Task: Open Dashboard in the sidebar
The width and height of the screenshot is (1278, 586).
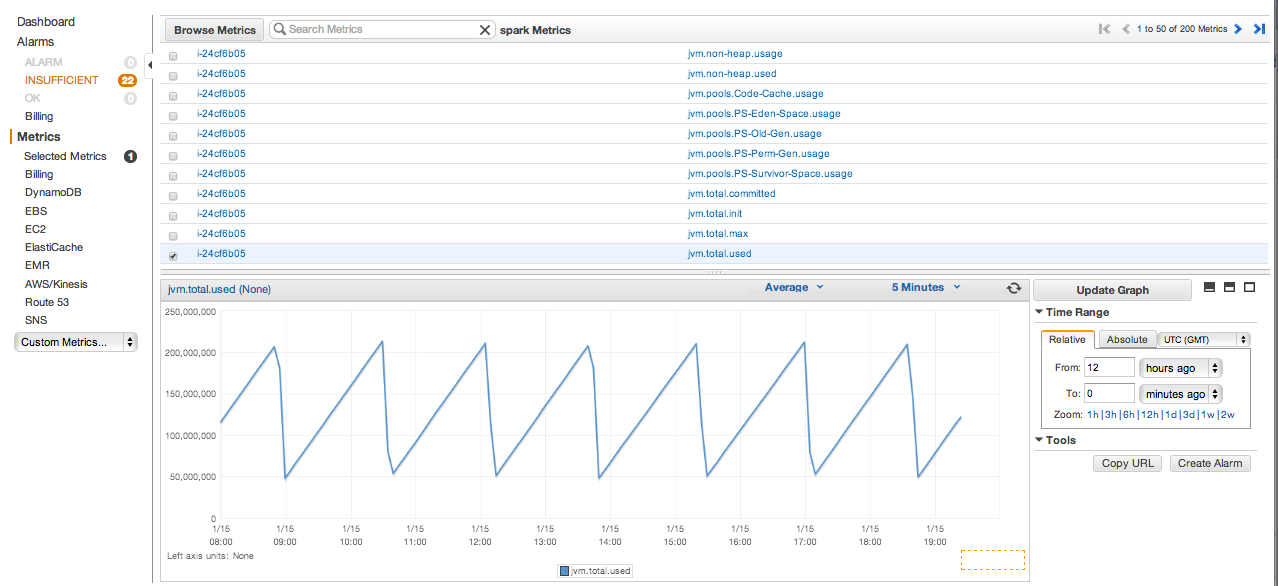Action: point(46,22)
